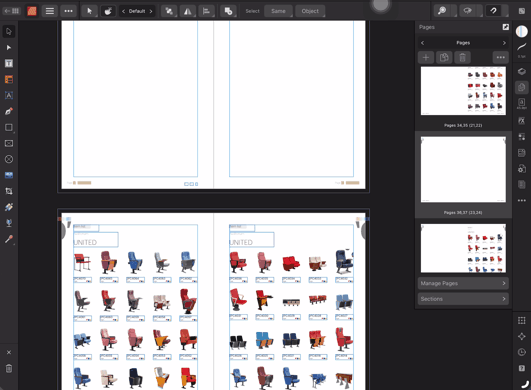
Task: Pin or float the Pages panel
Action: pyautogui.click(x=506, y=27)
